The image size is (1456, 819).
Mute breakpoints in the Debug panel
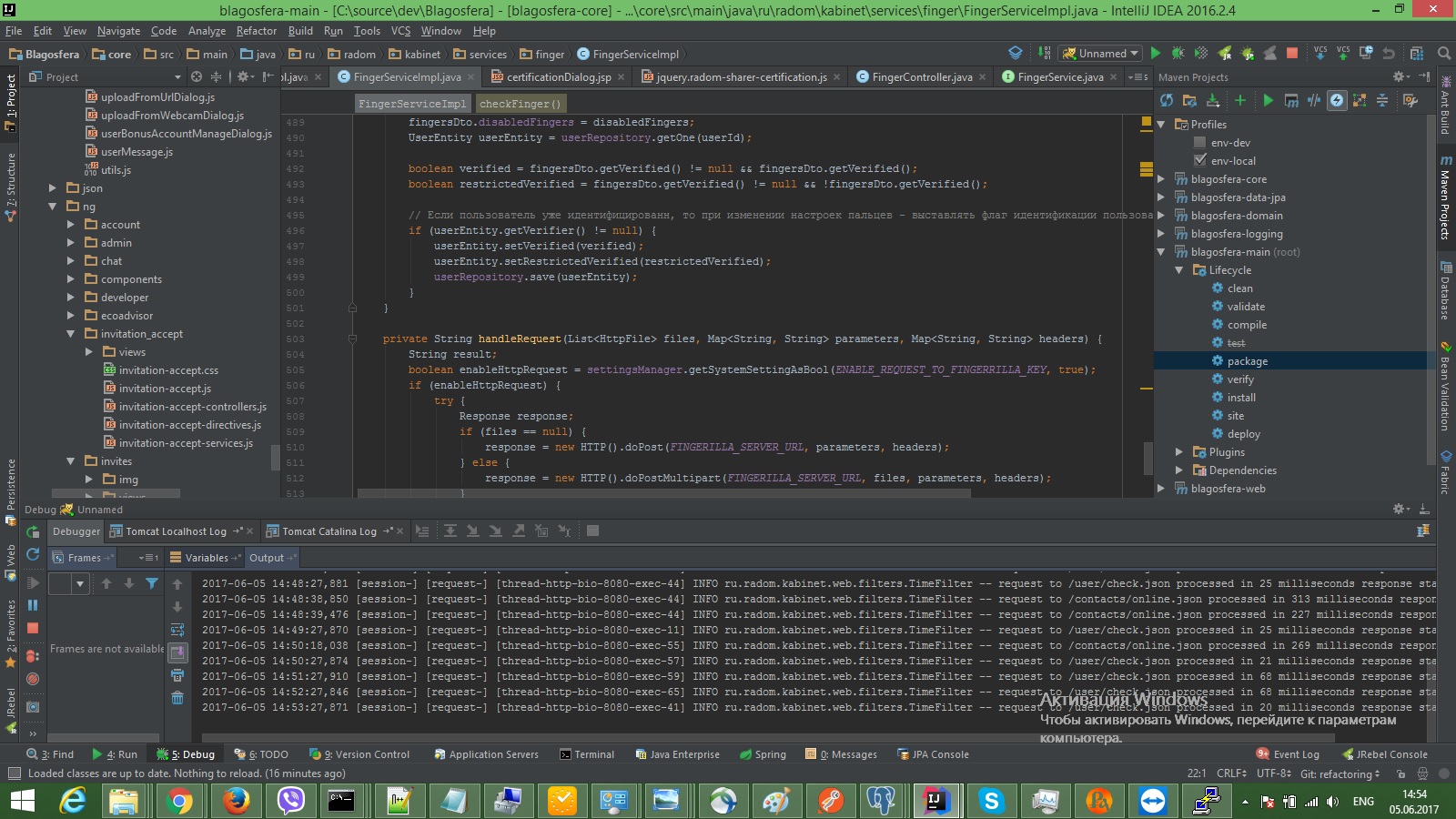click(33, 679)
